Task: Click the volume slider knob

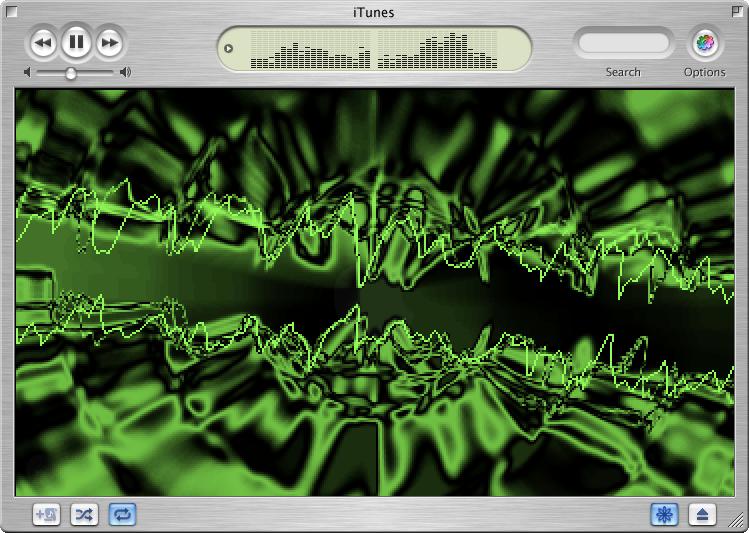Action: coord(71,74)
